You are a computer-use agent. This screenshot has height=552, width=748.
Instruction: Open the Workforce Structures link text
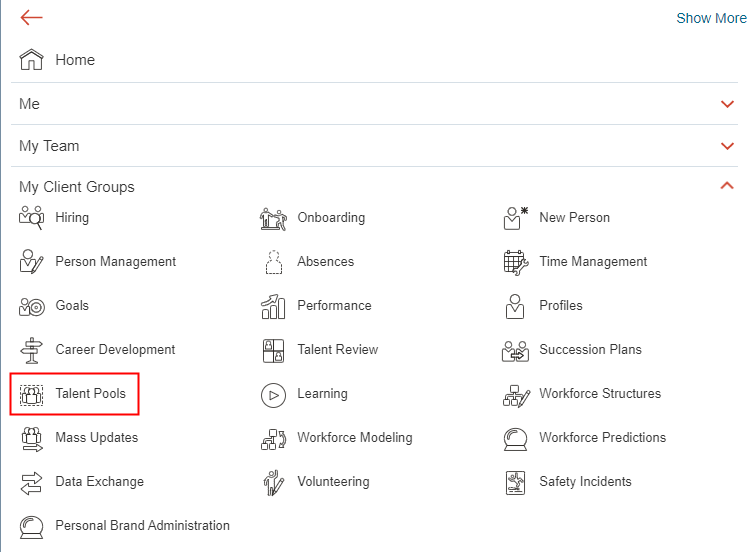pos(600,394)
